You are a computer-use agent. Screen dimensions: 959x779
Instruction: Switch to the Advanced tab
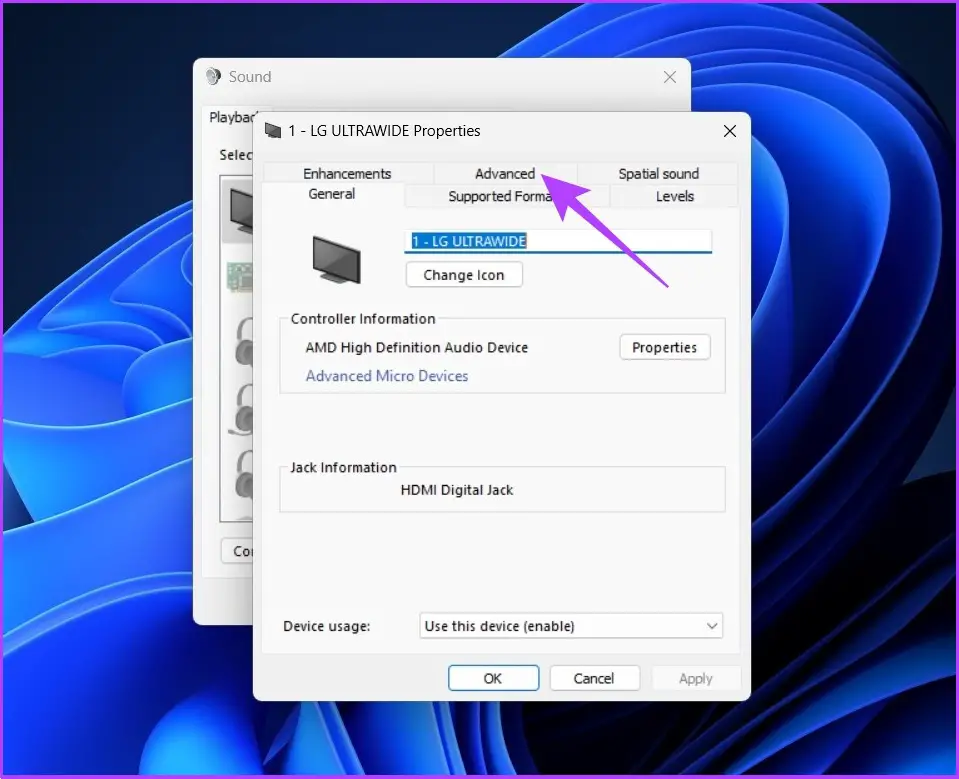tap(505, 174)
